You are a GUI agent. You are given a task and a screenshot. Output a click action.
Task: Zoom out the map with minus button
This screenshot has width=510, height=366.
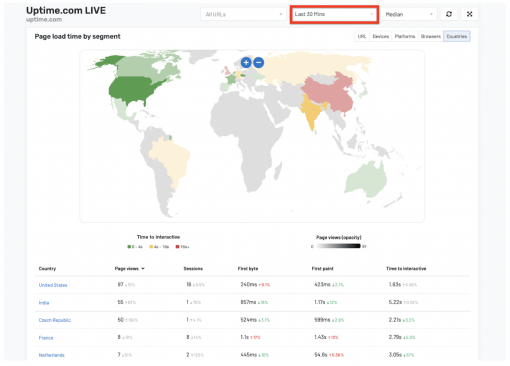[x=259, y=62]
